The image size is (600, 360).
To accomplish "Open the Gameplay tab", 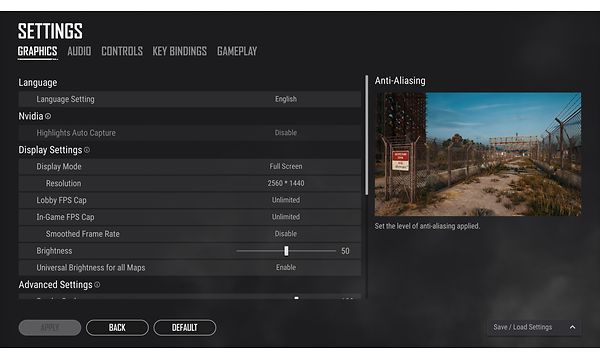I will [x=237, y=51].
